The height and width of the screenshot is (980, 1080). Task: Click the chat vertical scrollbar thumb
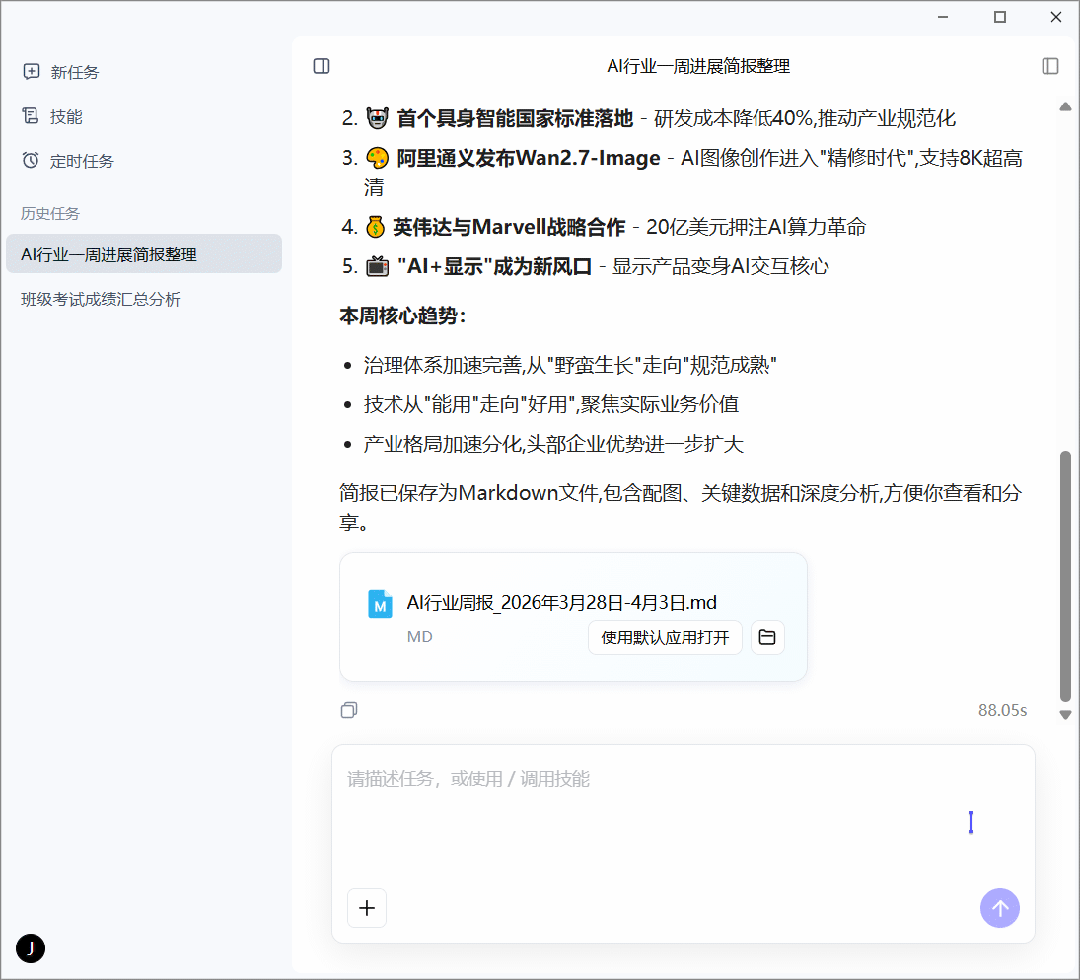click(x=1065, y=576)
